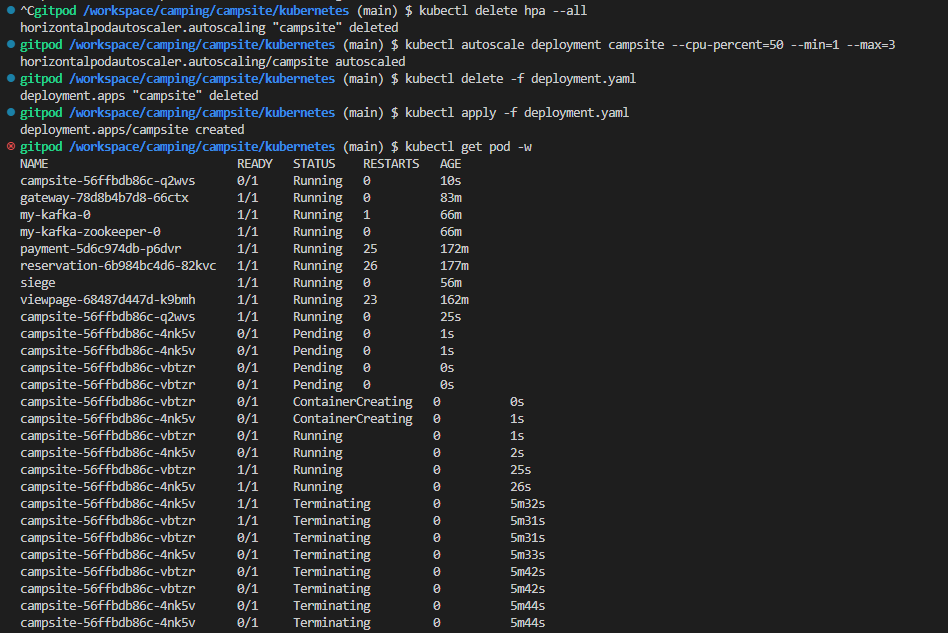The height and width of the screenshot is (633, 948).
Task: Click restart count '26' in reservation row
Action: click(370, 265)
